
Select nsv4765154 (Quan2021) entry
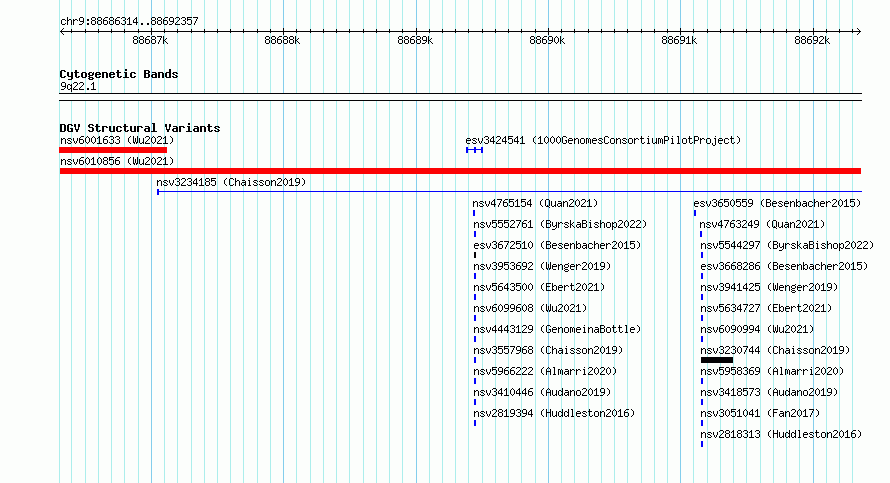535,203
